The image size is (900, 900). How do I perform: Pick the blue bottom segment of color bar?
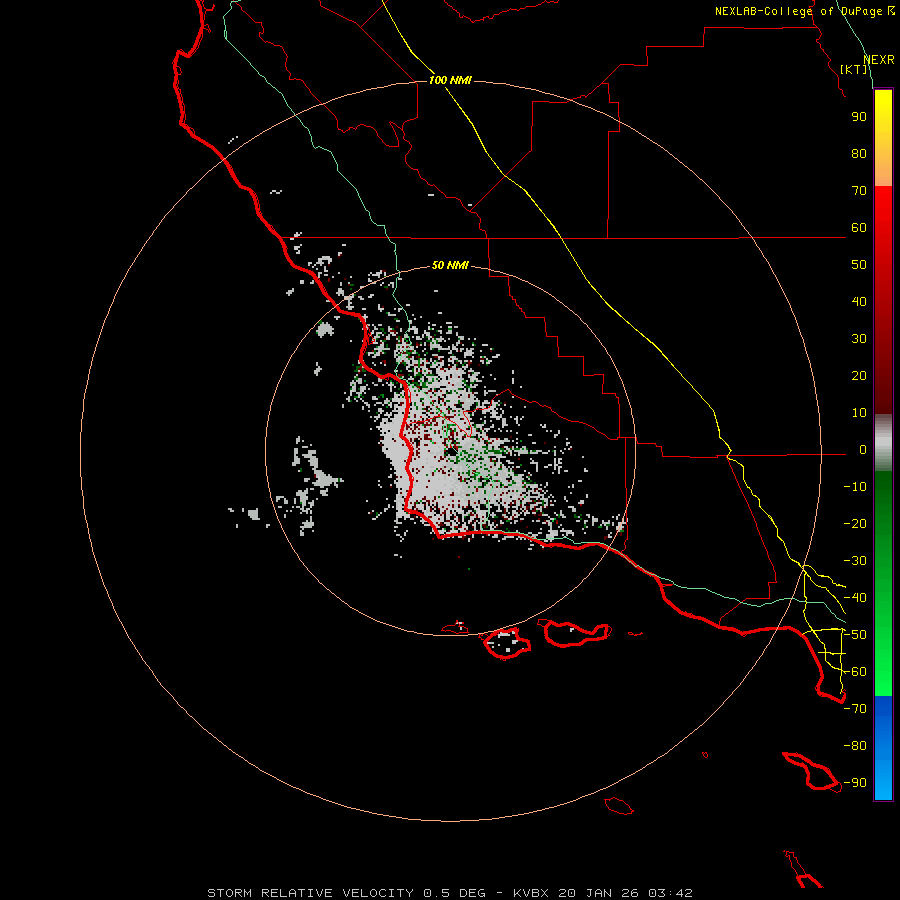[x=883, y=748]
